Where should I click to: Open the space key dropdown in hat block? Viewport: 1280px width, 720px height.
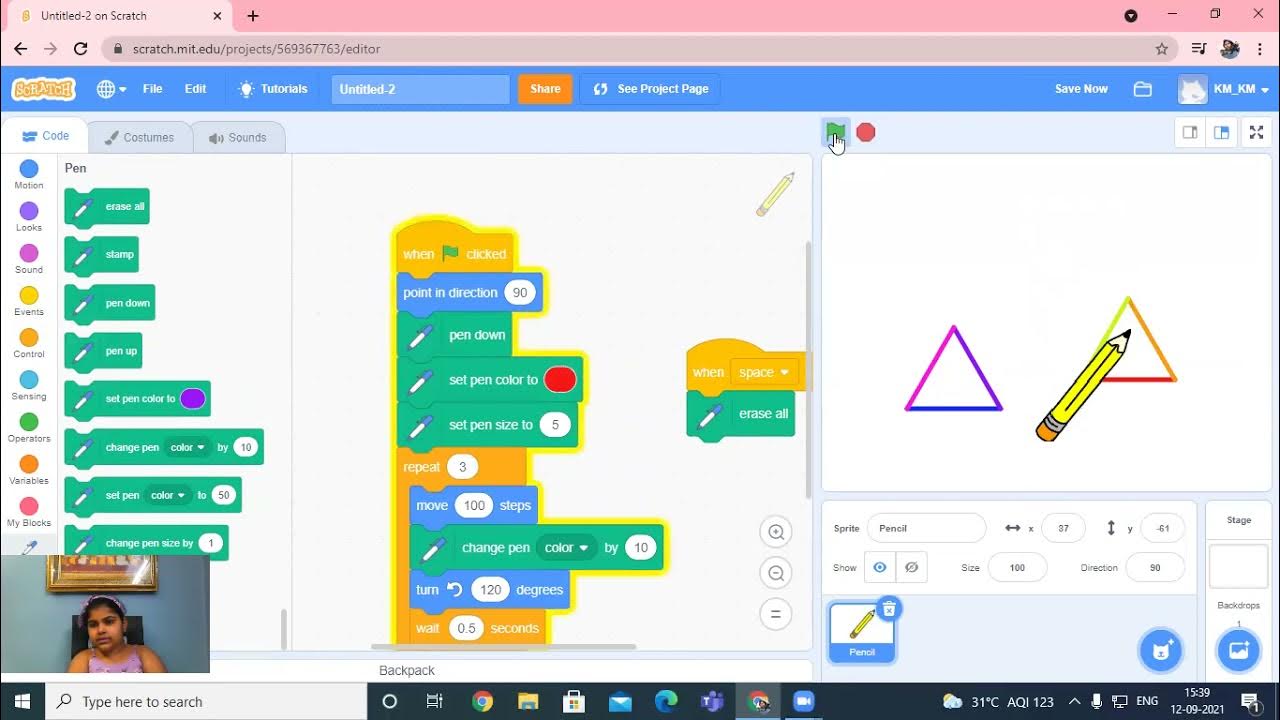click(764, 372)
